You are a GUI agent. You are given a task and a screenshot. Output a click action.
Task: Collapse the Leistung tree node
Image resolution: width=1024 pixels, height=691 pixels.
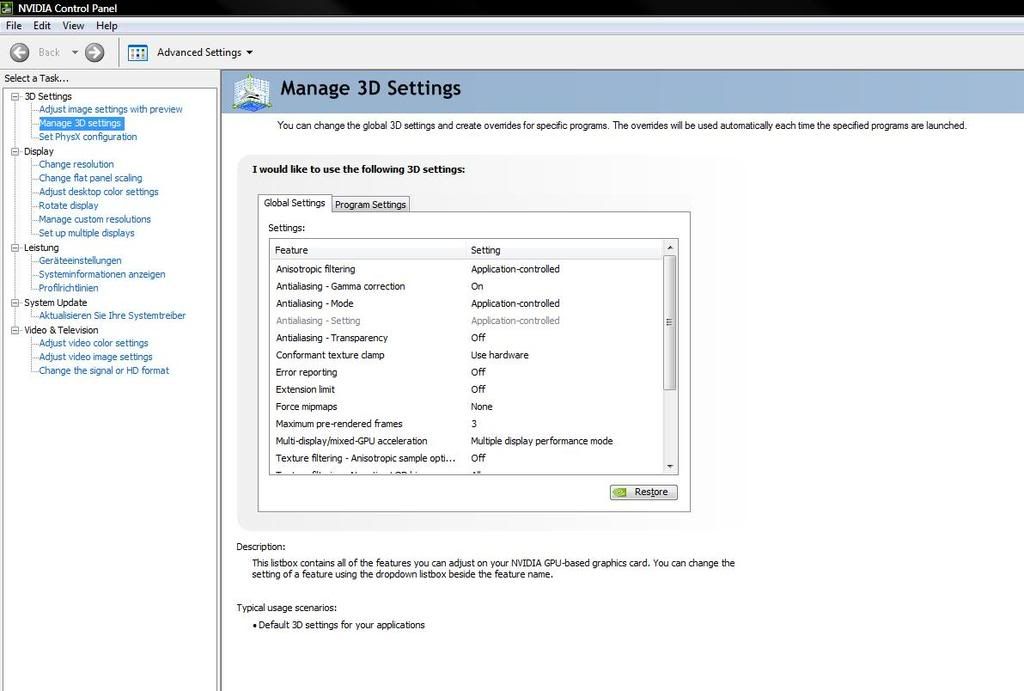coord(15,248)
